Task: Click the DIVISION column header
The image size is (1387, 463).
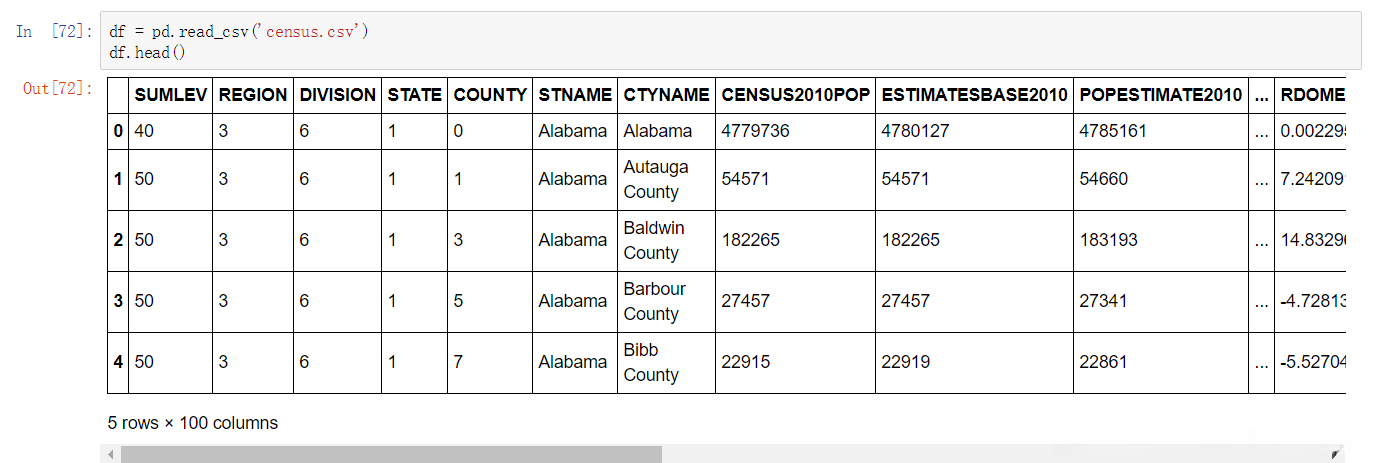Action: 338,95
